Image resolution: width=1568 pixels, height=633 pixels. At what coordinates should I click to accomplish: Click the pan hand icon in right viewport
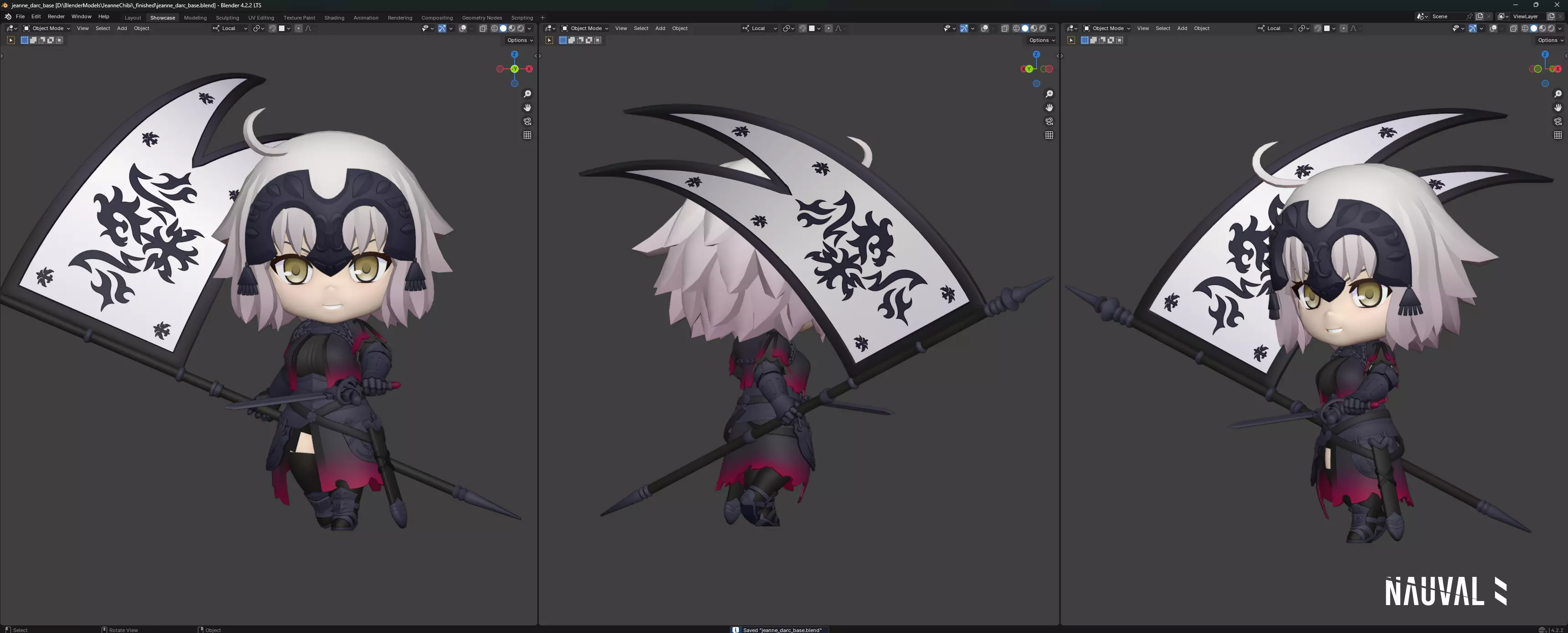1558,108
